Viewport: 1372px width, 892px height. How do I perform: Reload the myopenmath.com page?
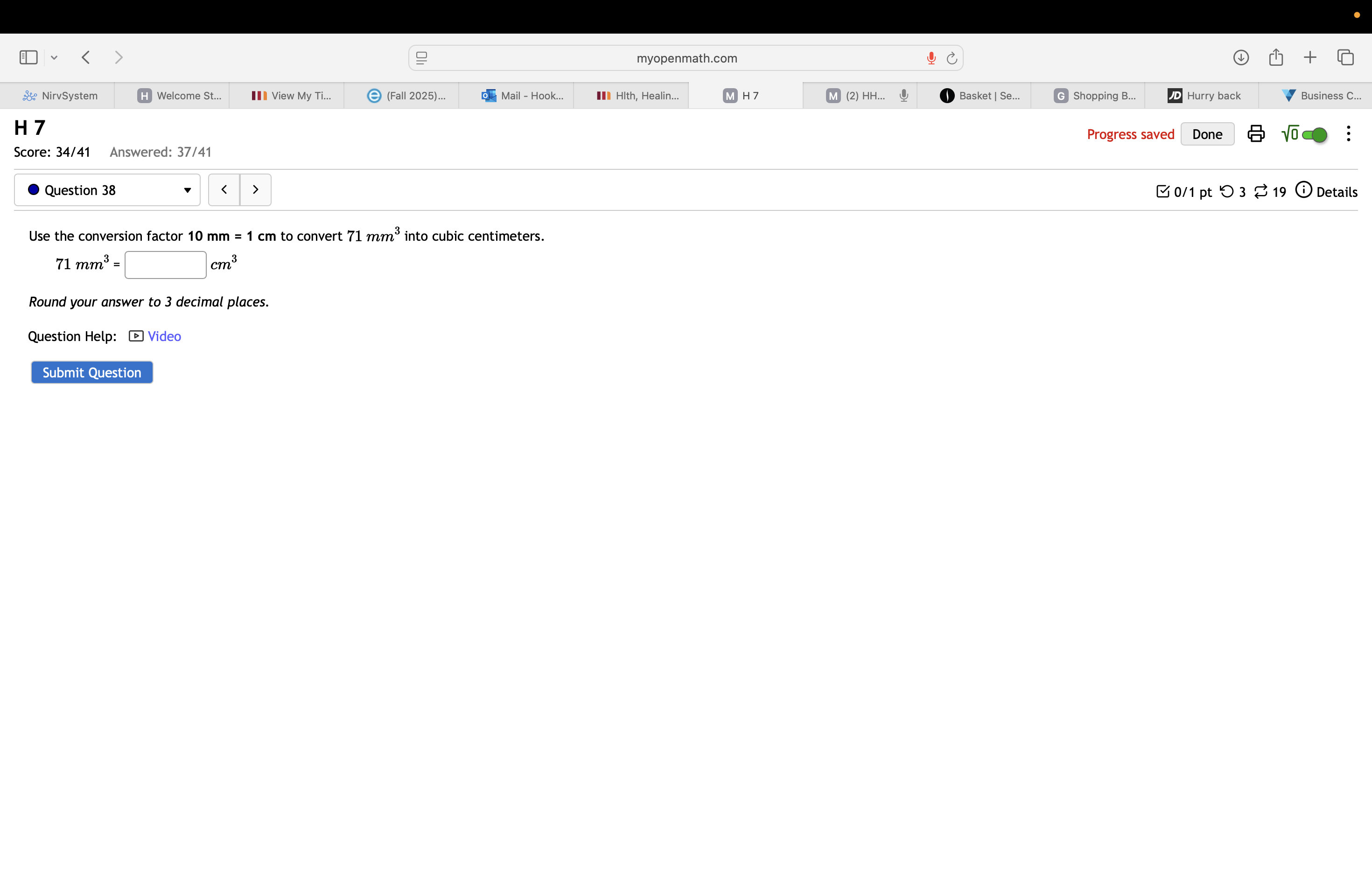952,58
